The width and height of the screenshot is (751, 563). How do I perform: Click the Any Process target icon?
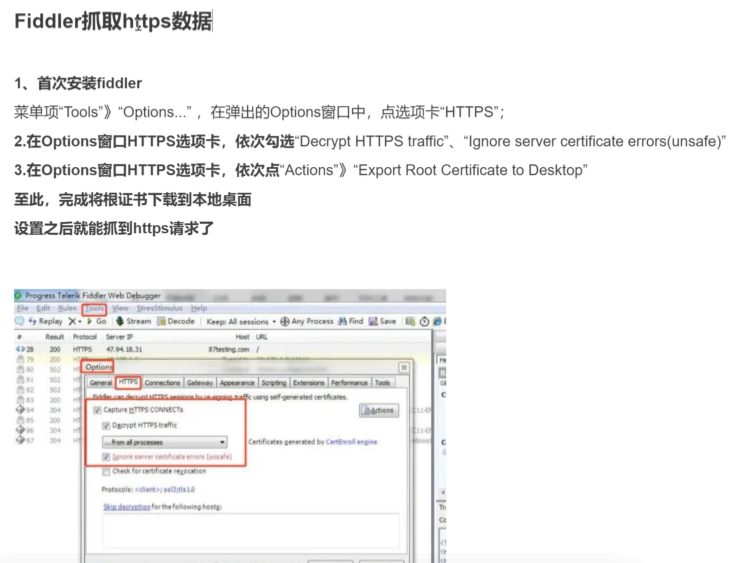tap(284, 322)
